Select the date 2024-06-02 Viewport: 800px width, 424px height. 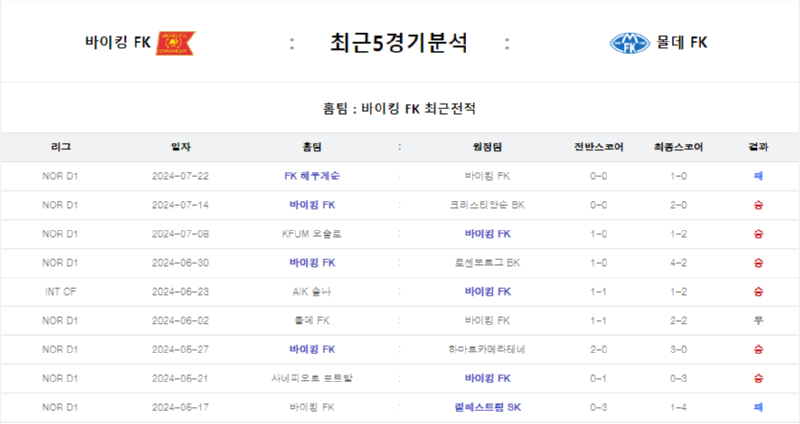(x=181, y=321)
